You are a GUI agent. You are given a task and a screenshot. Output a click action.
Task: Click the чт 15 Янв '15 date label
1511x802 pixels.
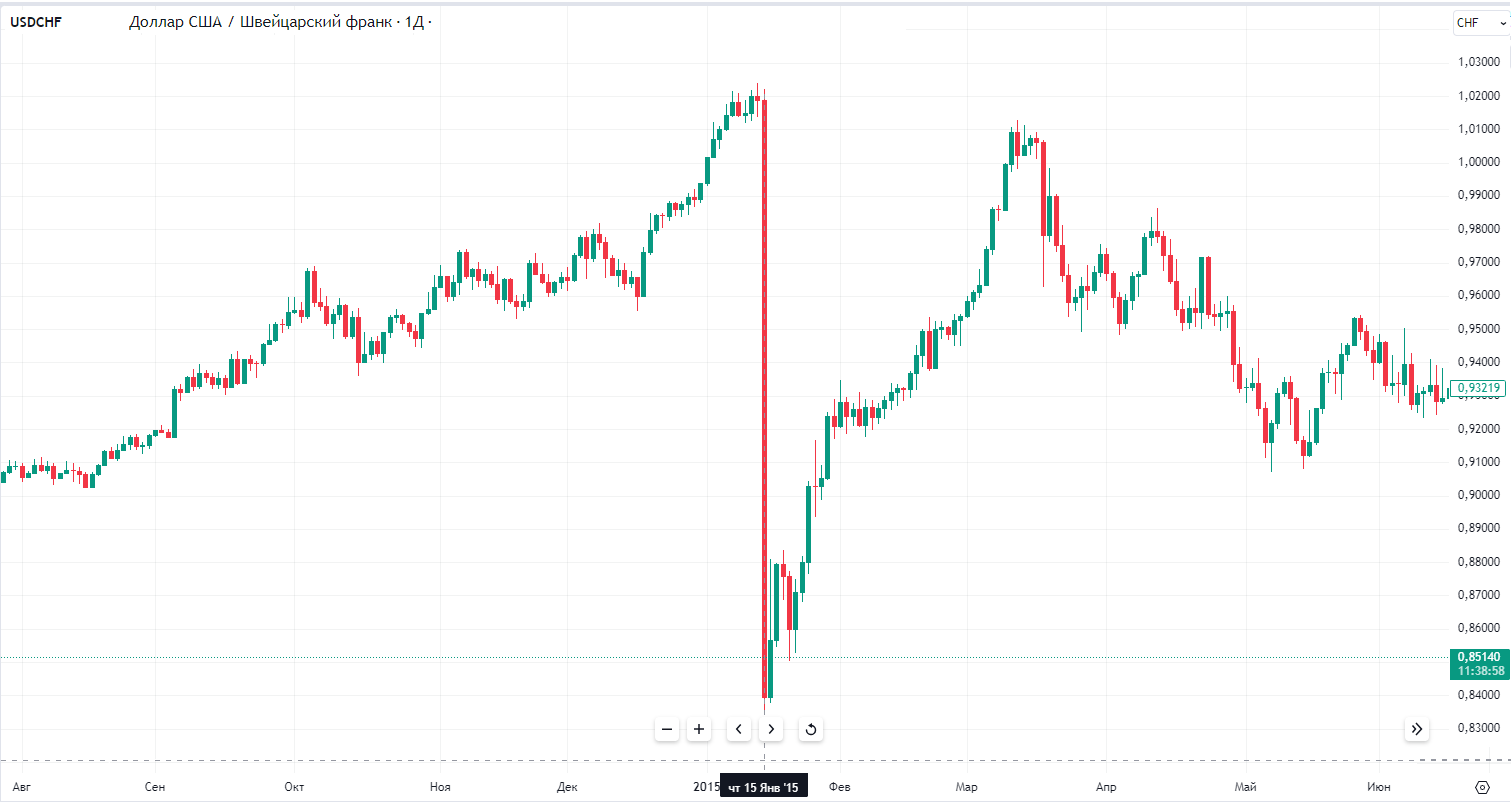pyautogui.click(x=764, y=788)
